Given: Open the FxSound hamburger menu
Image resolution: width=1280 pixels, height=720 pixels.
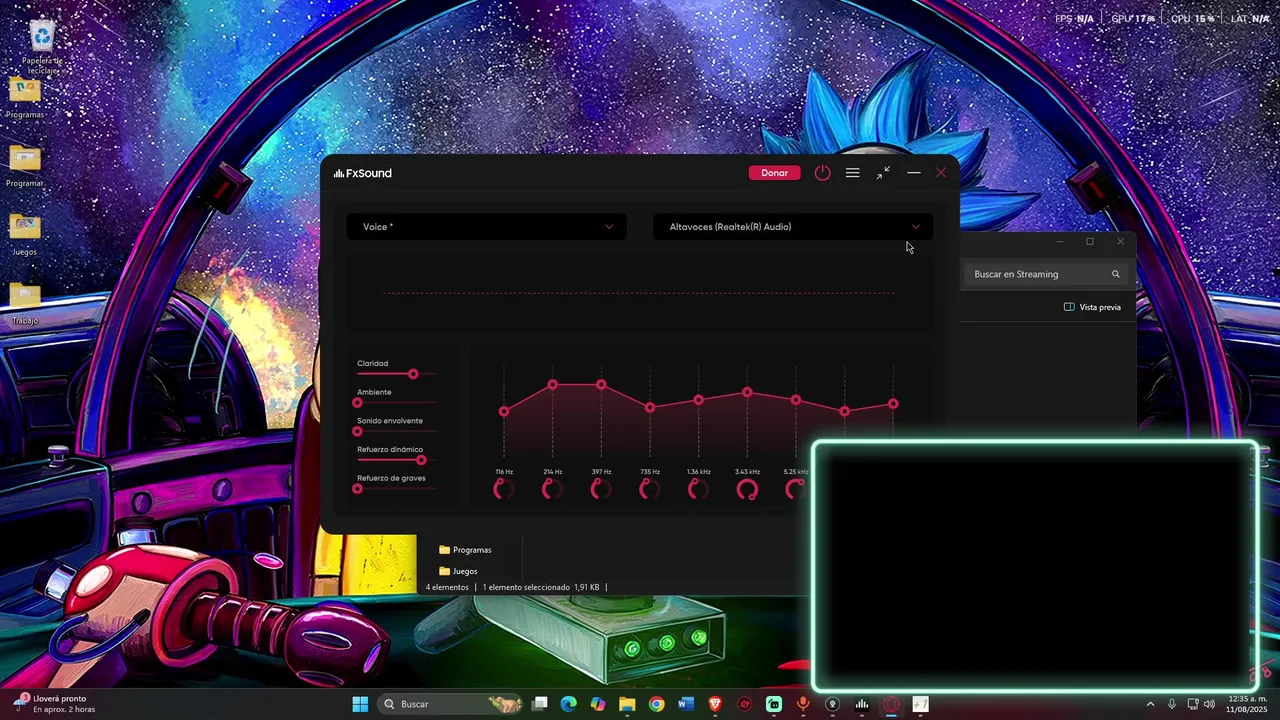Looking at the screenshot, I should pyautogui.click(x=852, y=173).
